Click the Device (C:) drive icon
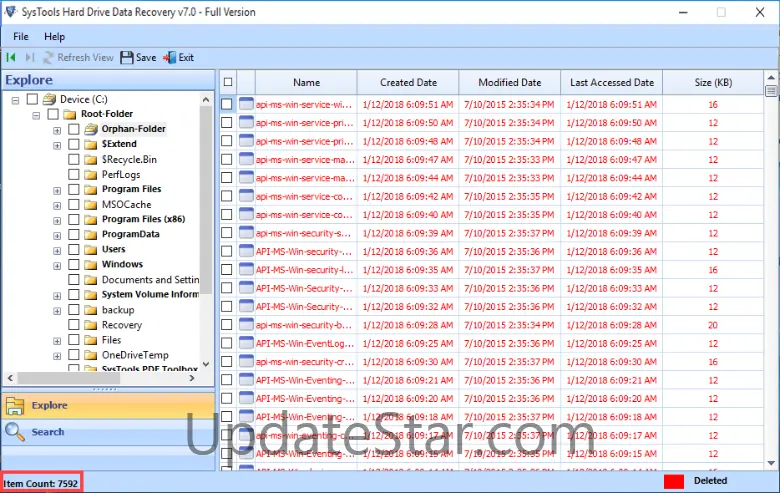780x493 pixels. [49, 99]
